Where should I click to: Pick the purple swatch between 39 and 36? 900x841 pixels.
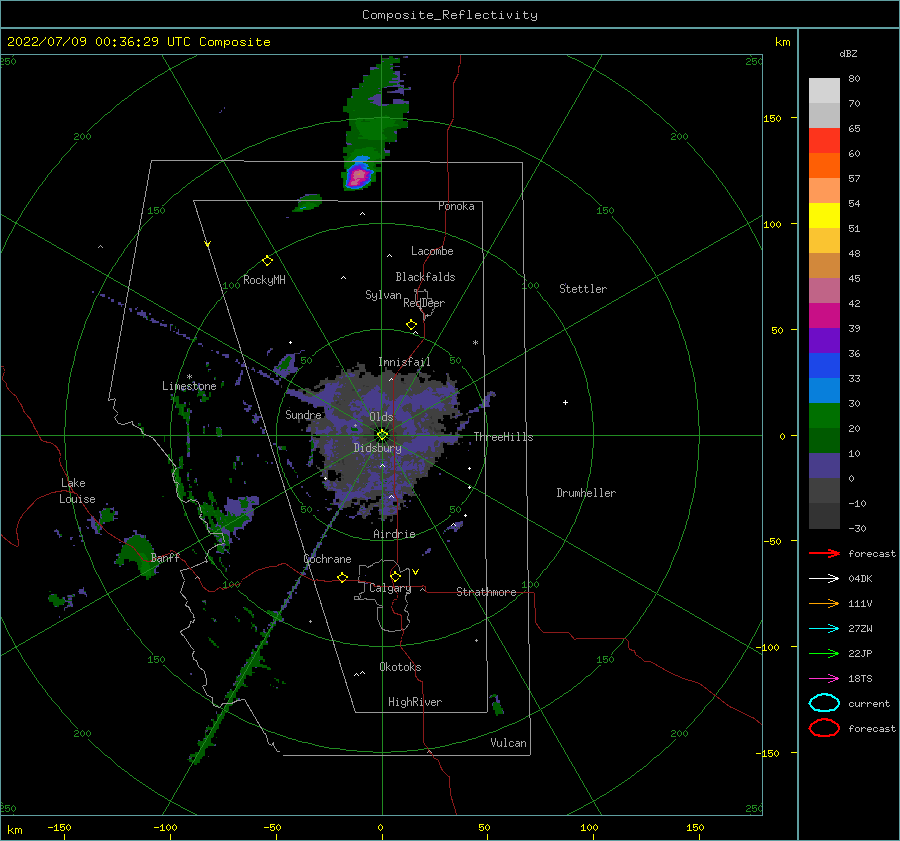pyautogui.click(x=824, y=340)
